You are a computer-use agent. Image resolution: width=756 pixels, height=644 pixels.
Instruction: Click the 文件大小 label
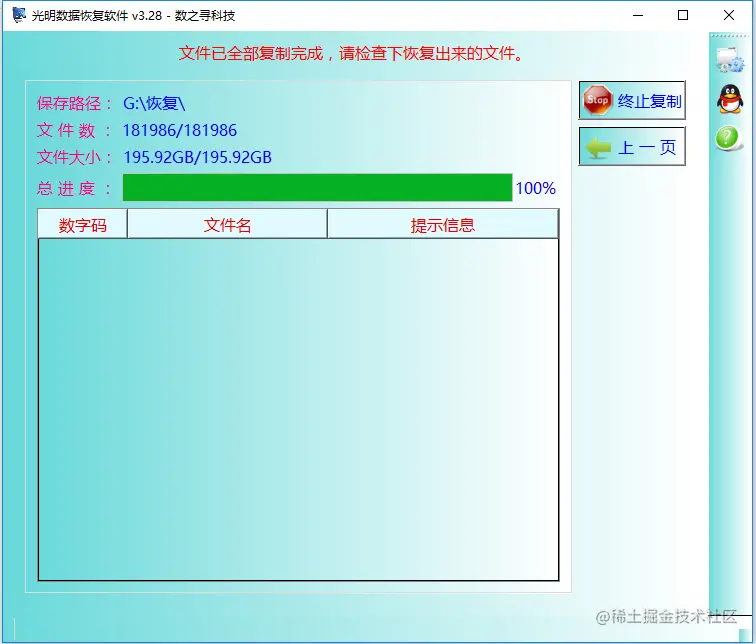74,157
